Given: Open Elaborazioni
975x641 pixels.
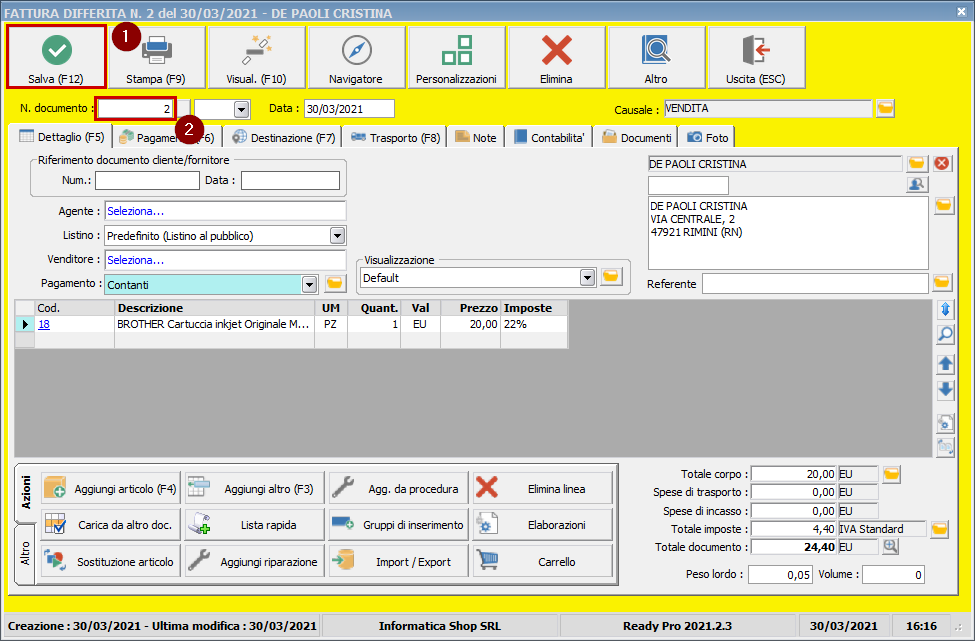Looking at the screenshot, I should 543,525.
